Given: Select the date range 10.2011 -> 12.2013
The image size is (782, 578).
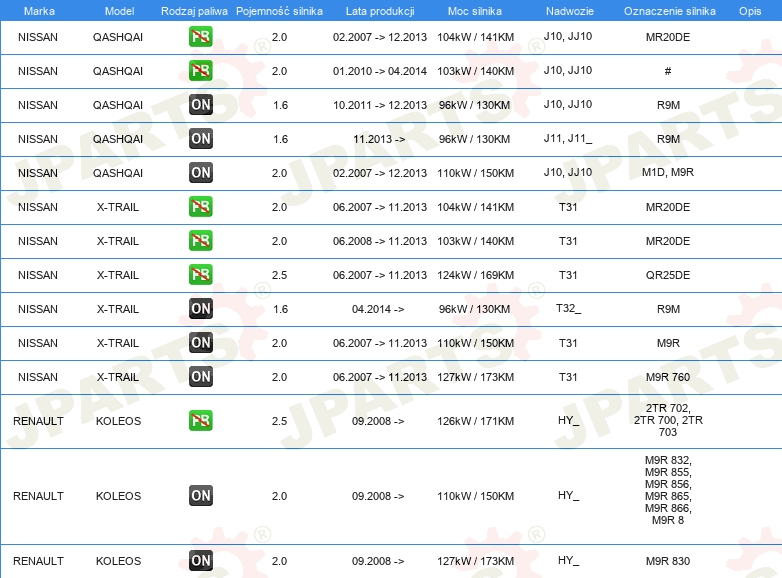Looking at the screenshot, I should [380, 105].
